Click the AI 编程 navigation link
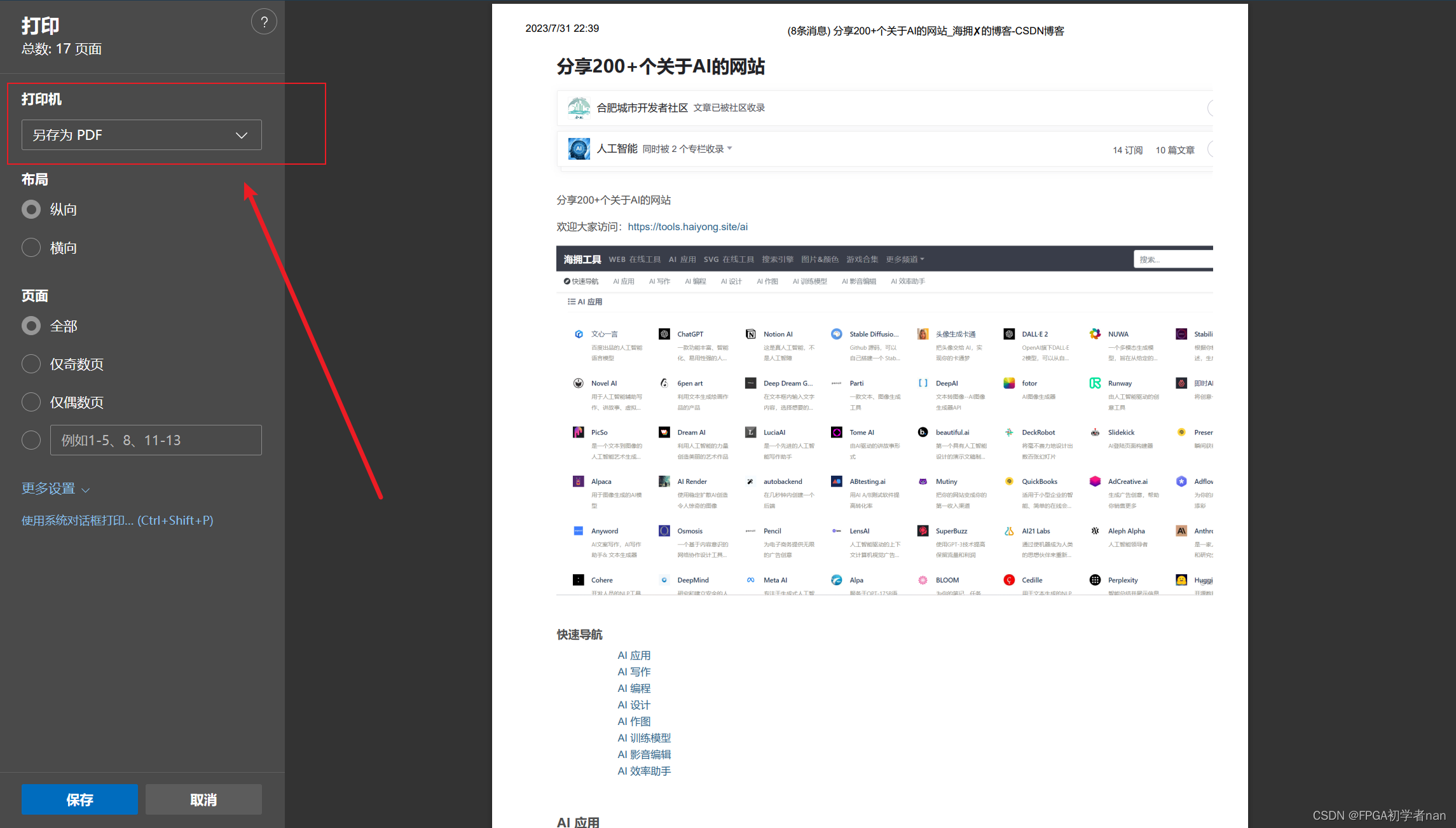Image resolution: width=1456 pixels, height=828 pixels. coord(634,688)
